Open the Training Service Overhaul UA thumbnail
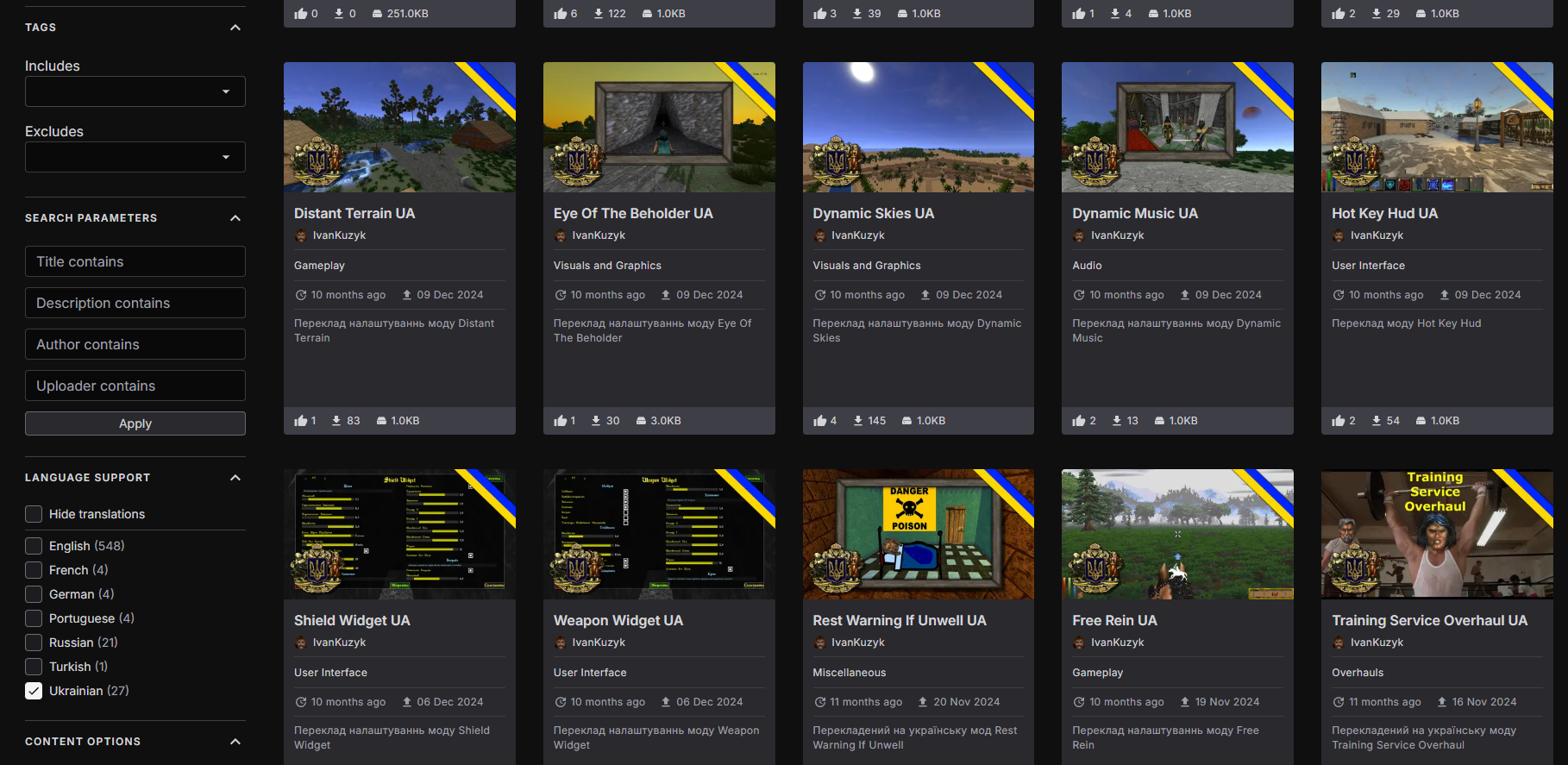This screenshot has height=765, width=1568. click(x=1437, y=534)
